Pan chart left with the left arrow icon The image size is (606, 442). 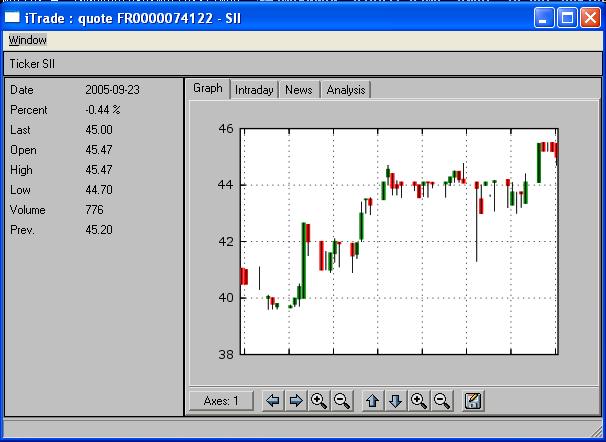pos(273,401)
